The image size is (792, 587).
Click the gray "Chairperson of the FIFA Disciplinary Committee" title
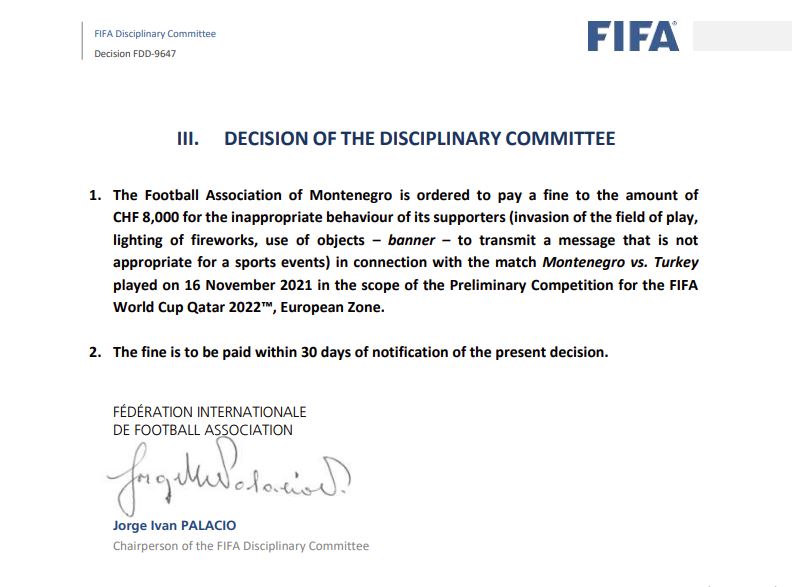point(241,546)
